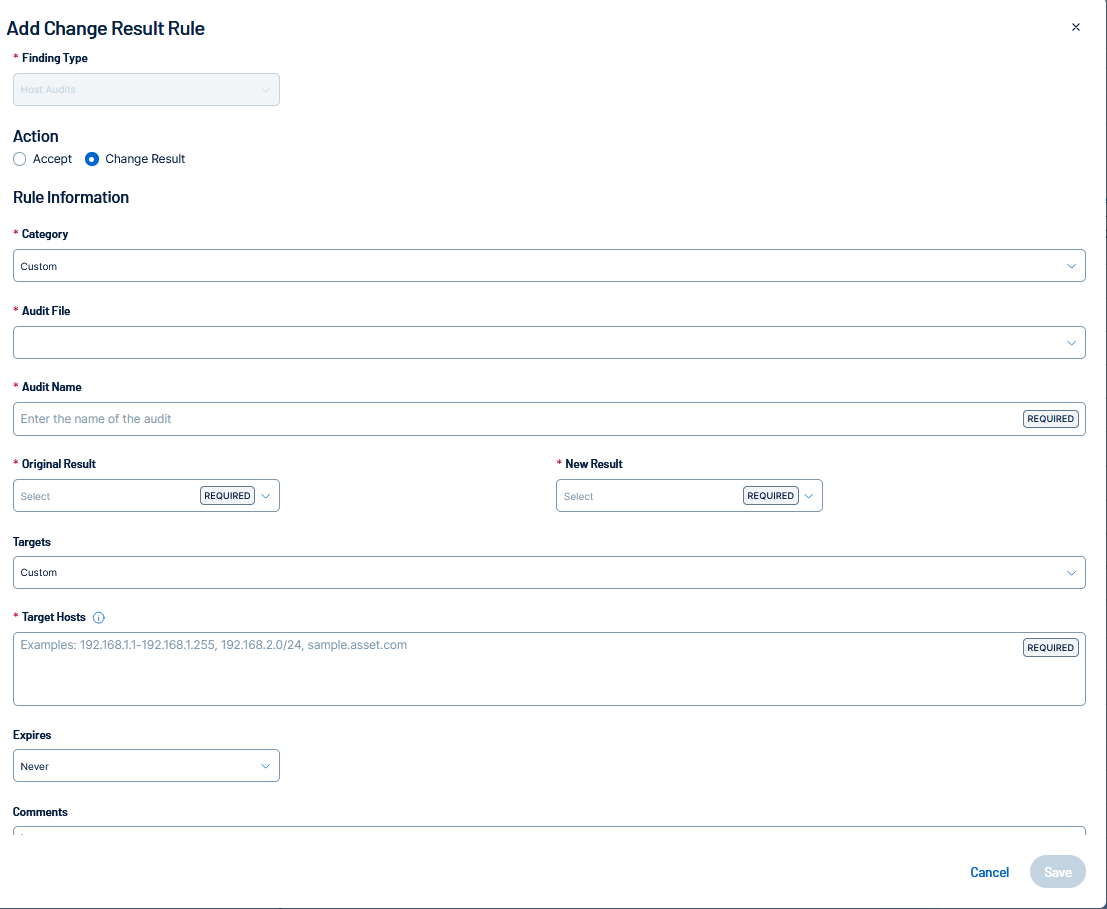The width and height of the screenshot is (1107, 909).
Task: Click the Audit File chevron arrow
Action: pos(1071,342)
